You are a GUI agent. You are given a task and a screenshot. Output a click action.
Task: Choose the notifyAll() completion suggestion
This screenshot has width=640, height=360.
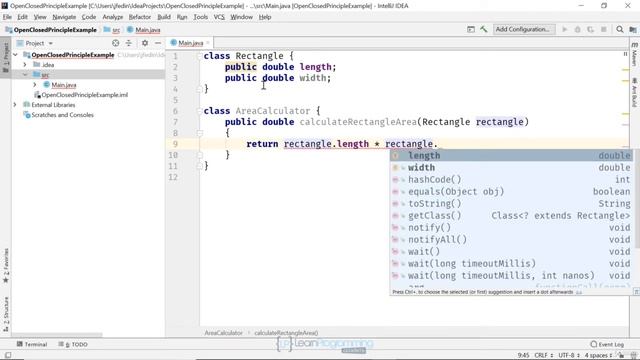tap(512, 240)
